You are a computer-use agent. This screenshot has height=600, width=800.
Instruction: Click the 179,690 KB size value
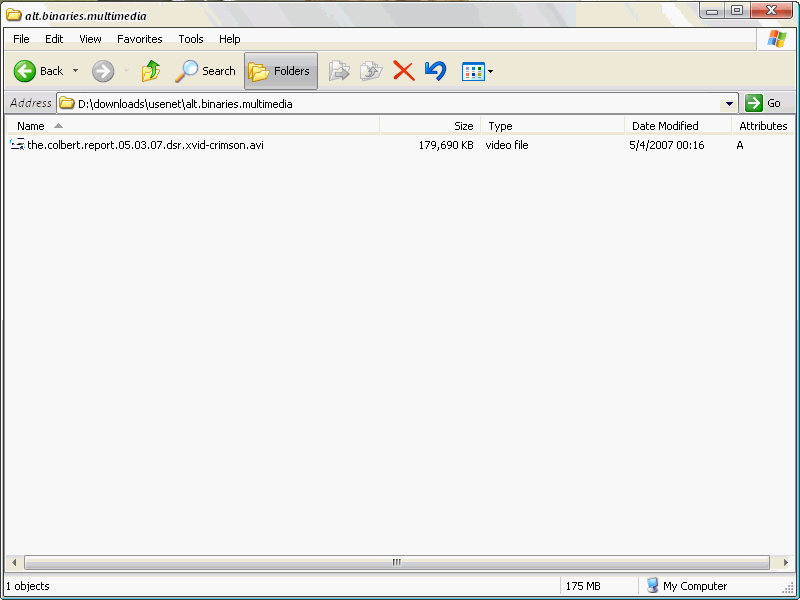pos(446,145)
